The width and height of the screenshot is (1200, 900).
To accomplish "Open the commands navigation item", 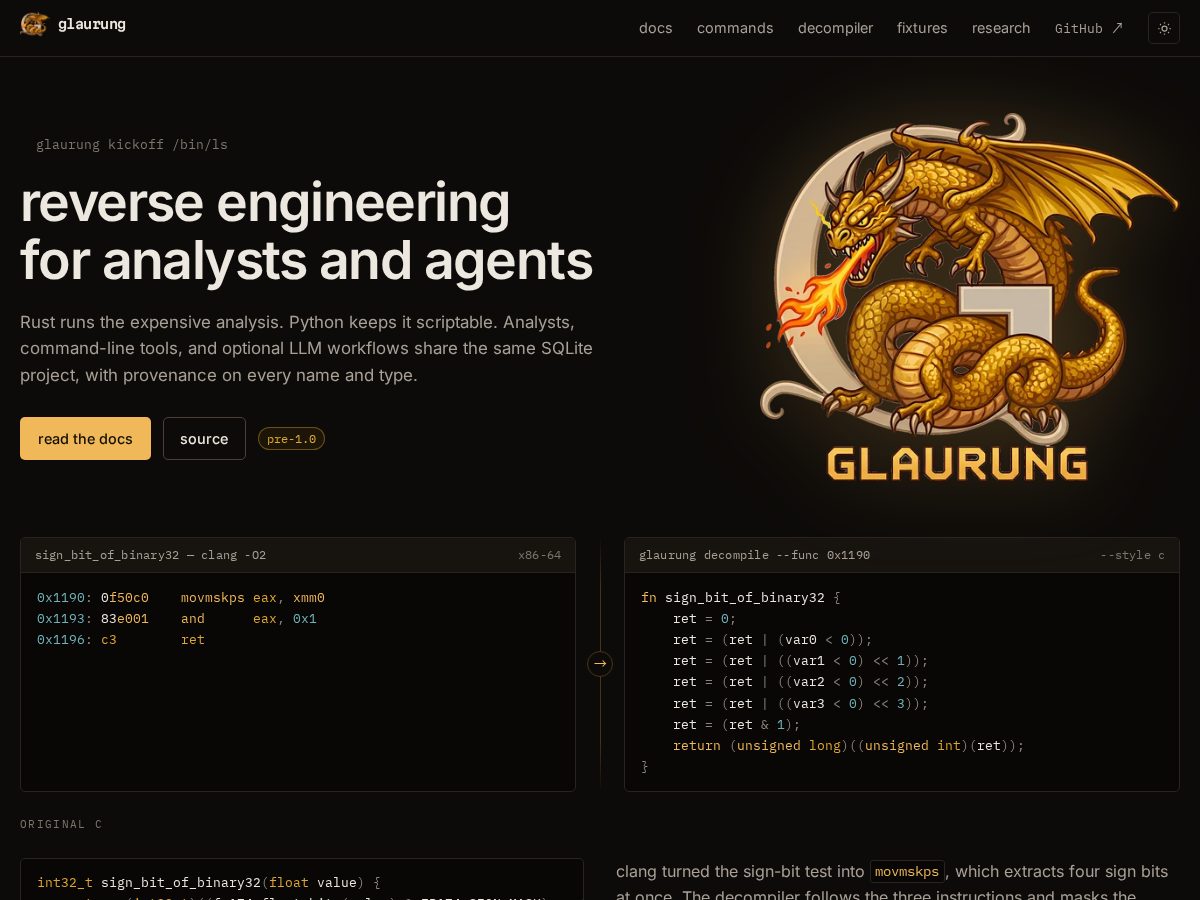I will [735, 28].
